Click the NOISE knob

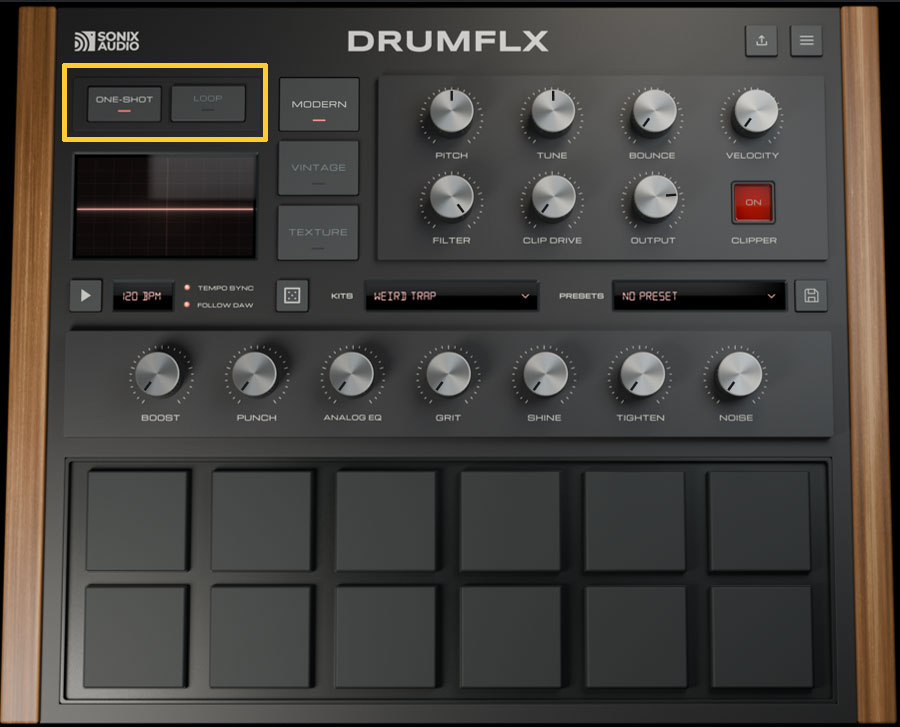coord(739,374)
